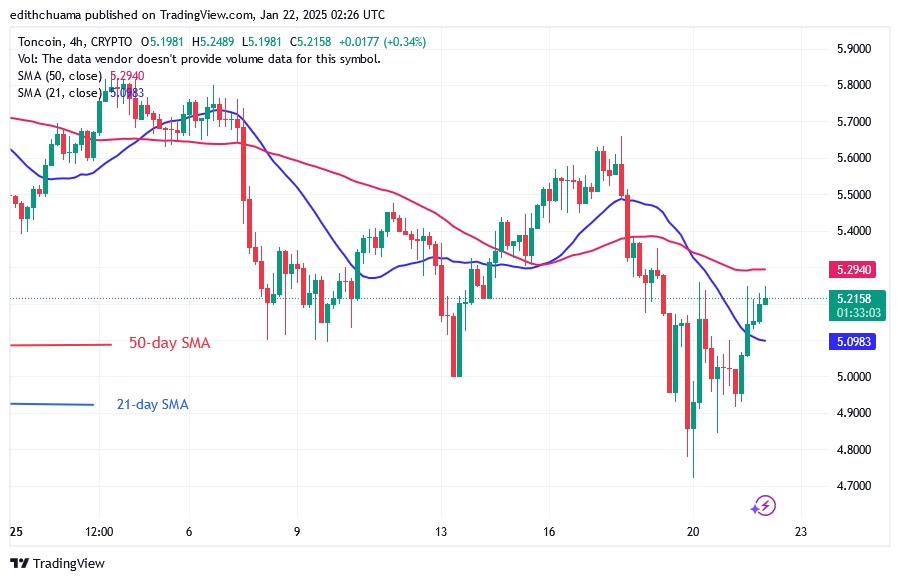Image resolution: width=900 pixels, height=581 pixels.
Task: Click the 13 date label on time axis
Action: [441, 531]
